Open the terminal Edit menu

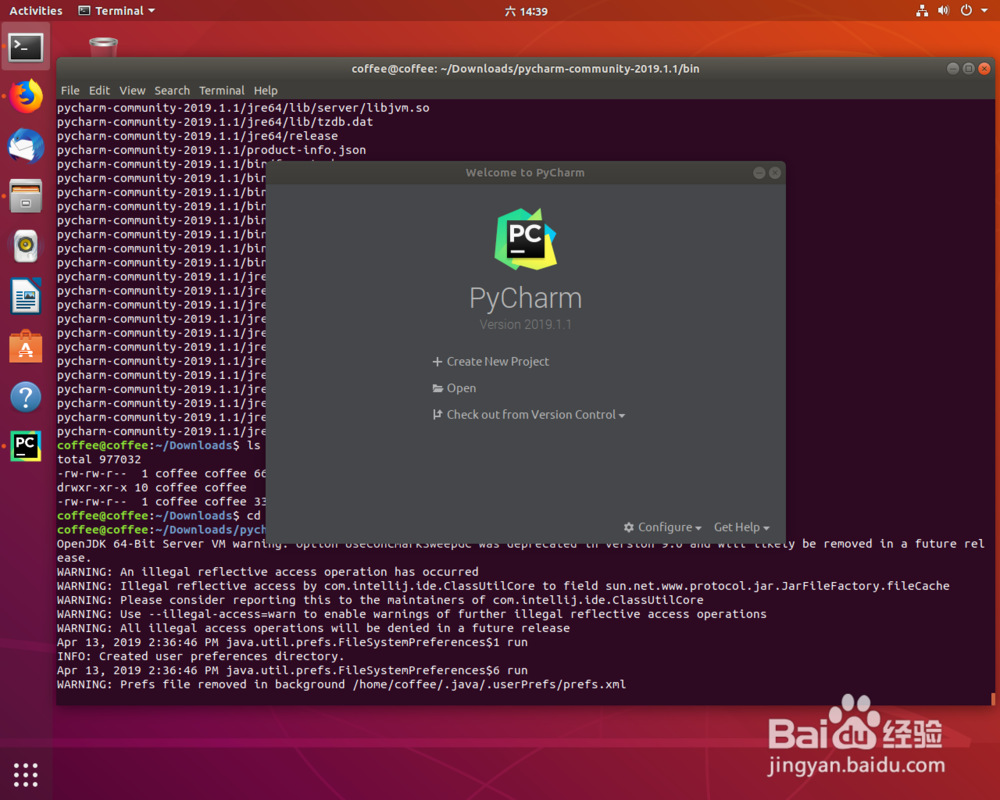[99, 91]
